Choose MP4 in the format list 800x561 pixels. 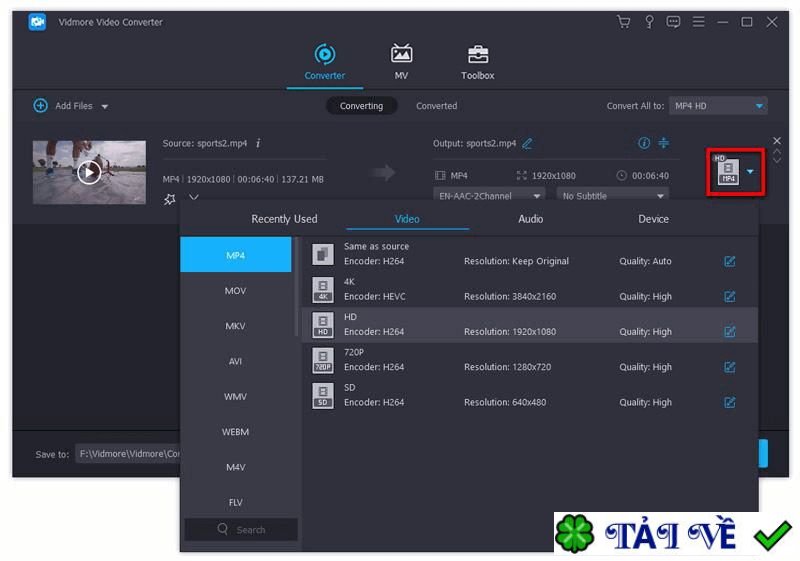coord(236,254)
